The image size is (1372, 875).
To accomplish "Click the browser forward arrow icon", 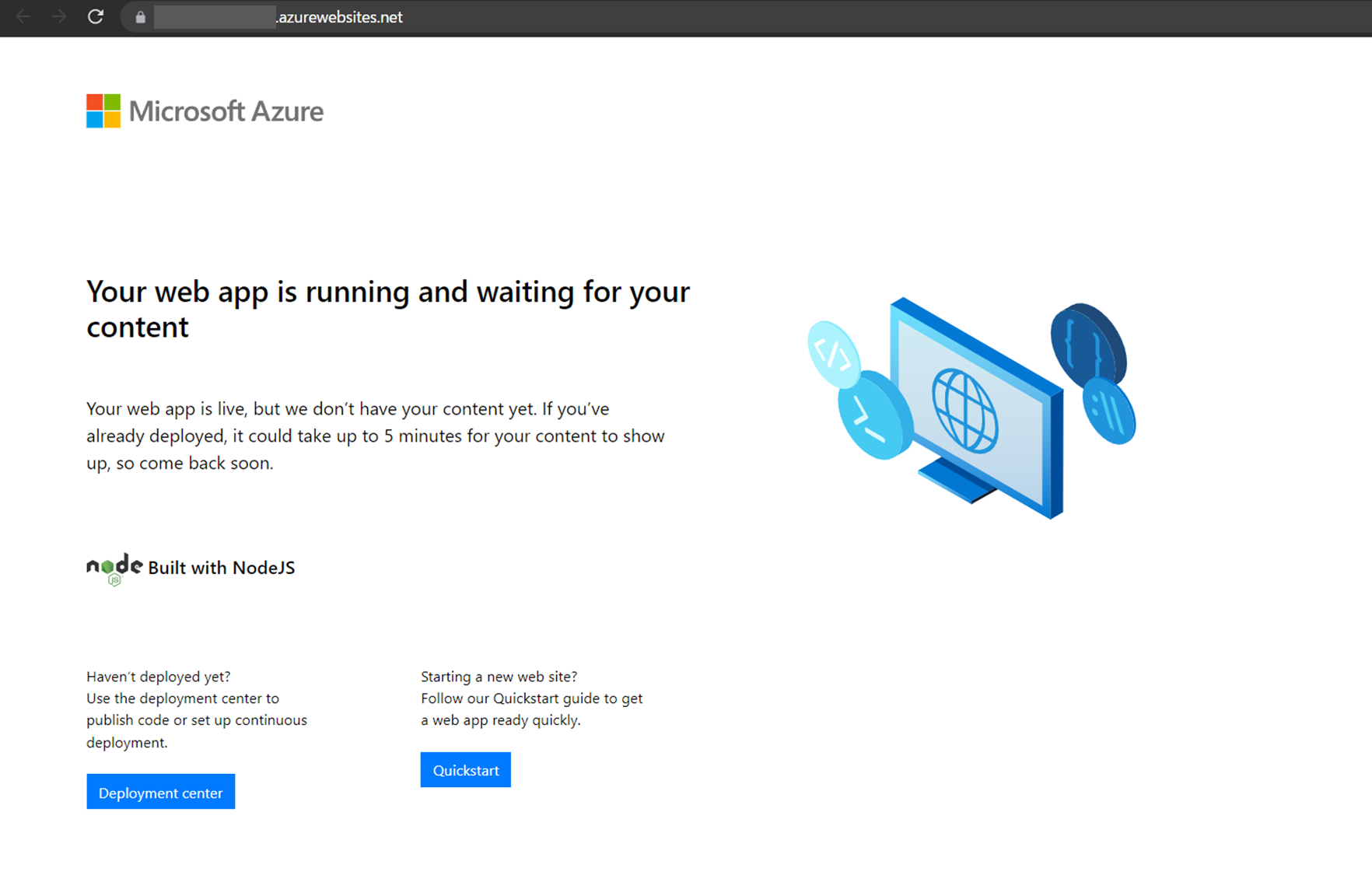I will pyautogui.click(x=59, y=17).
